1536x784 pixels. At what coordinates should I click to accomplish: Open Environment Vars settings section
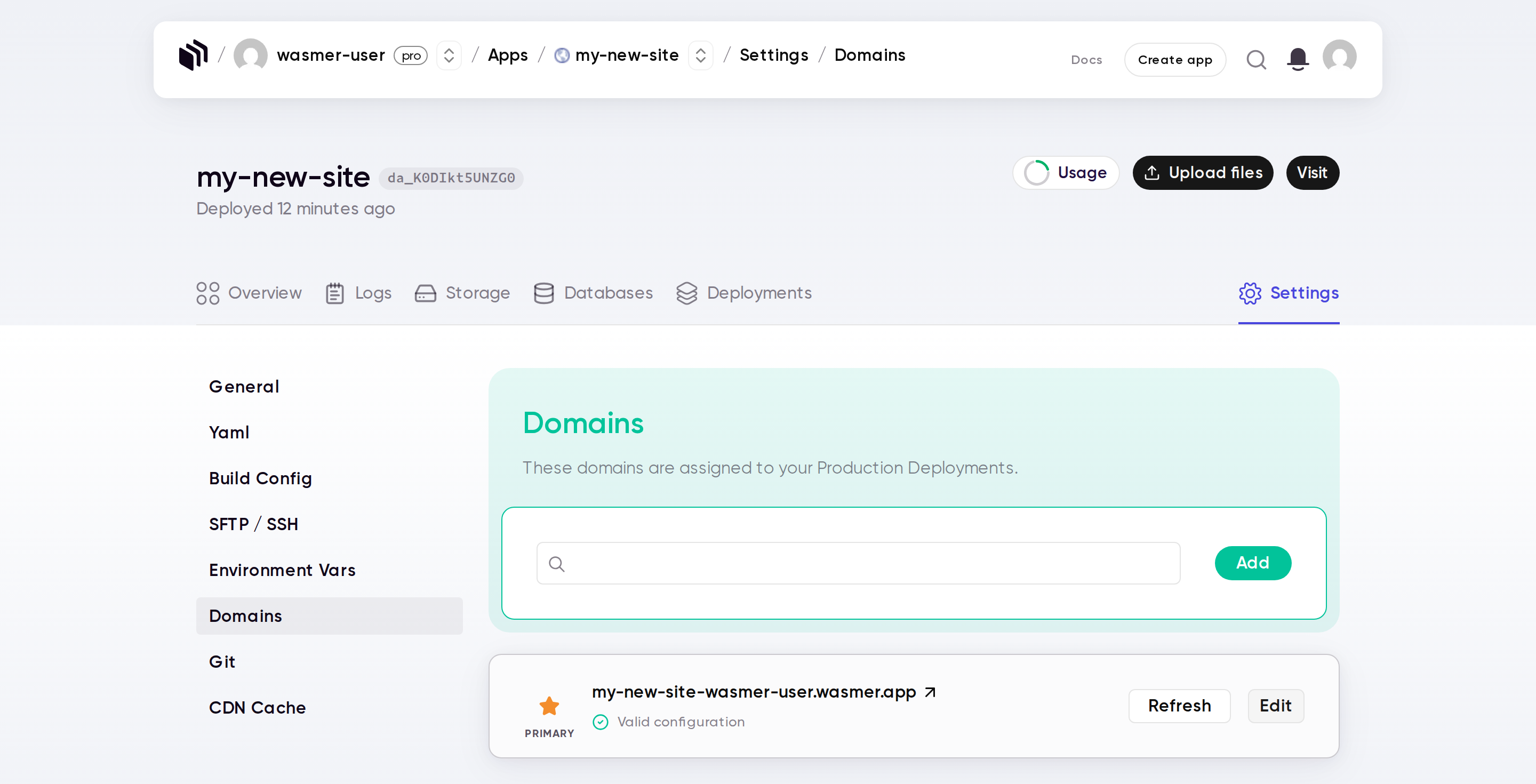pyautogui.click(x=329, y=571)
